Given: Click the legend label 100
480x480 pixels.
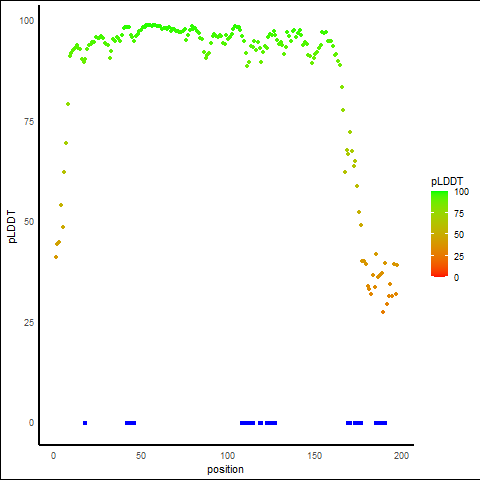Looking at the screenshot, I should 461,192.
